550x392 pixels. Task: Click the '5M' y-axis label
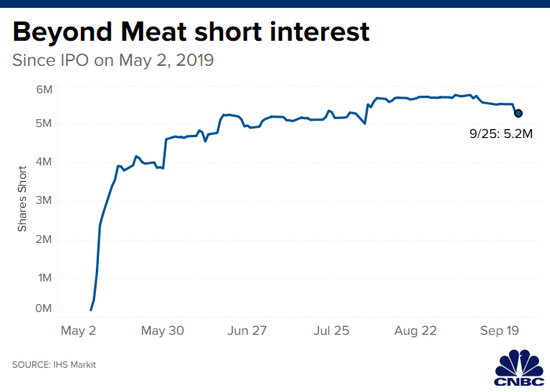coord(43,123)
